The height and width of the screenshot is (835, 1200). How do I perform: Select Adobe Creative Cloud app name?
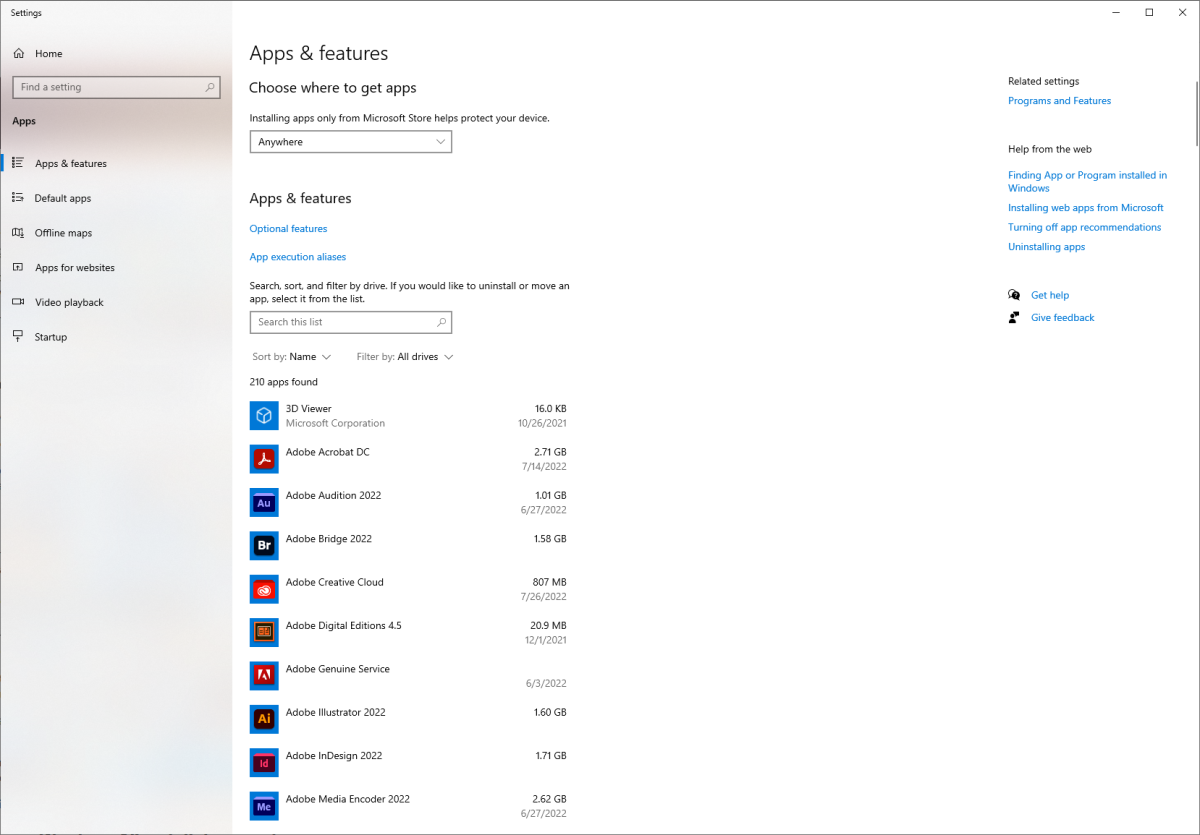tap(334, 582)
